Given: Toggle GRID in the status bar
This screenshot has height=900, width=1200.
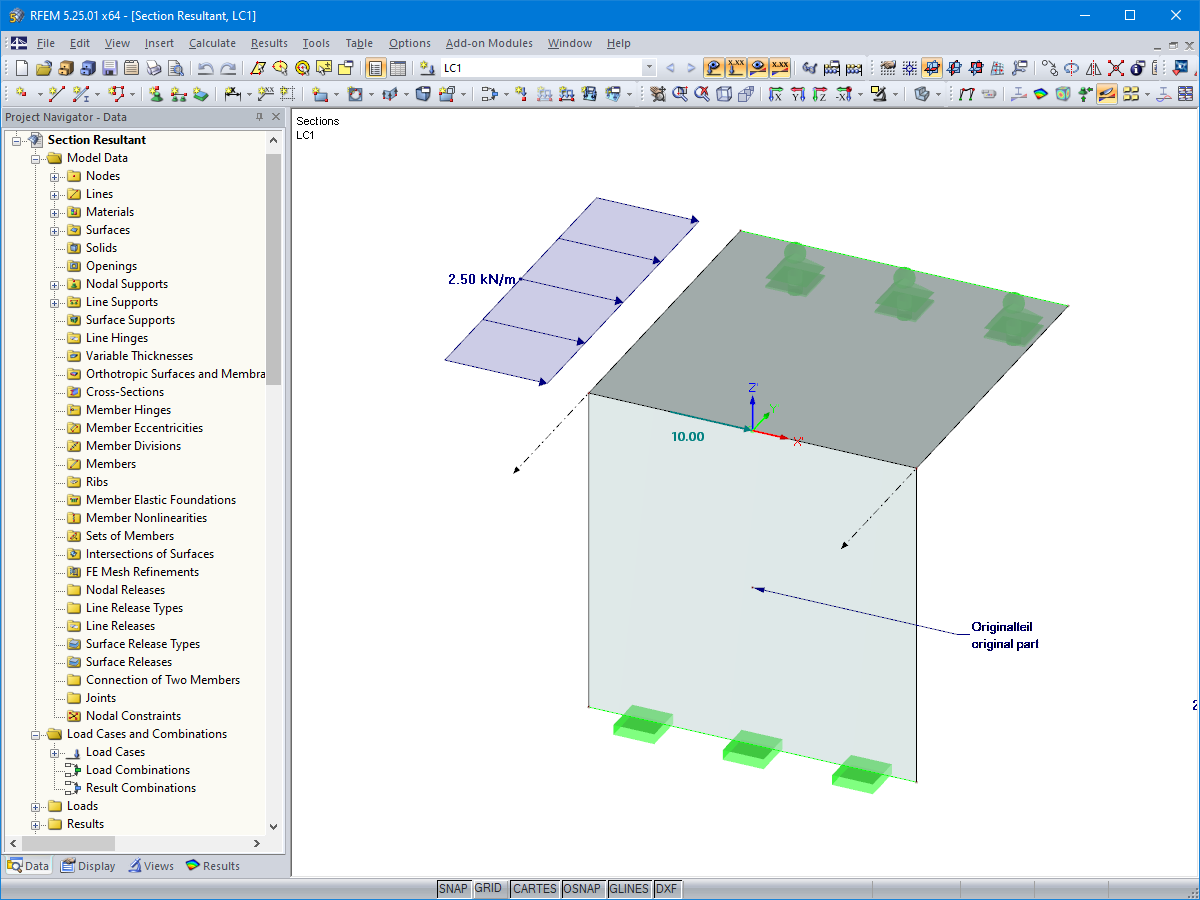Looking at the screenshot, I should coord(489,889).
